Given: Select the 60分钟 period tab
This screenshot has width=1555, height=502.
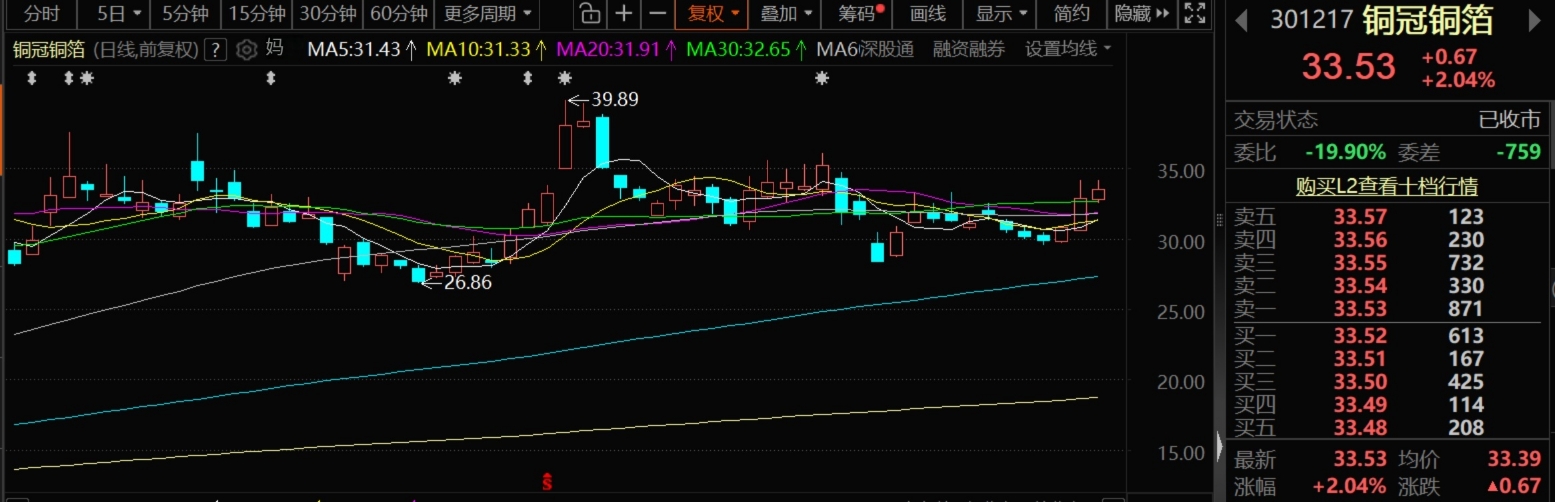Looking at the screenshot, I should (x=398, y=14).
